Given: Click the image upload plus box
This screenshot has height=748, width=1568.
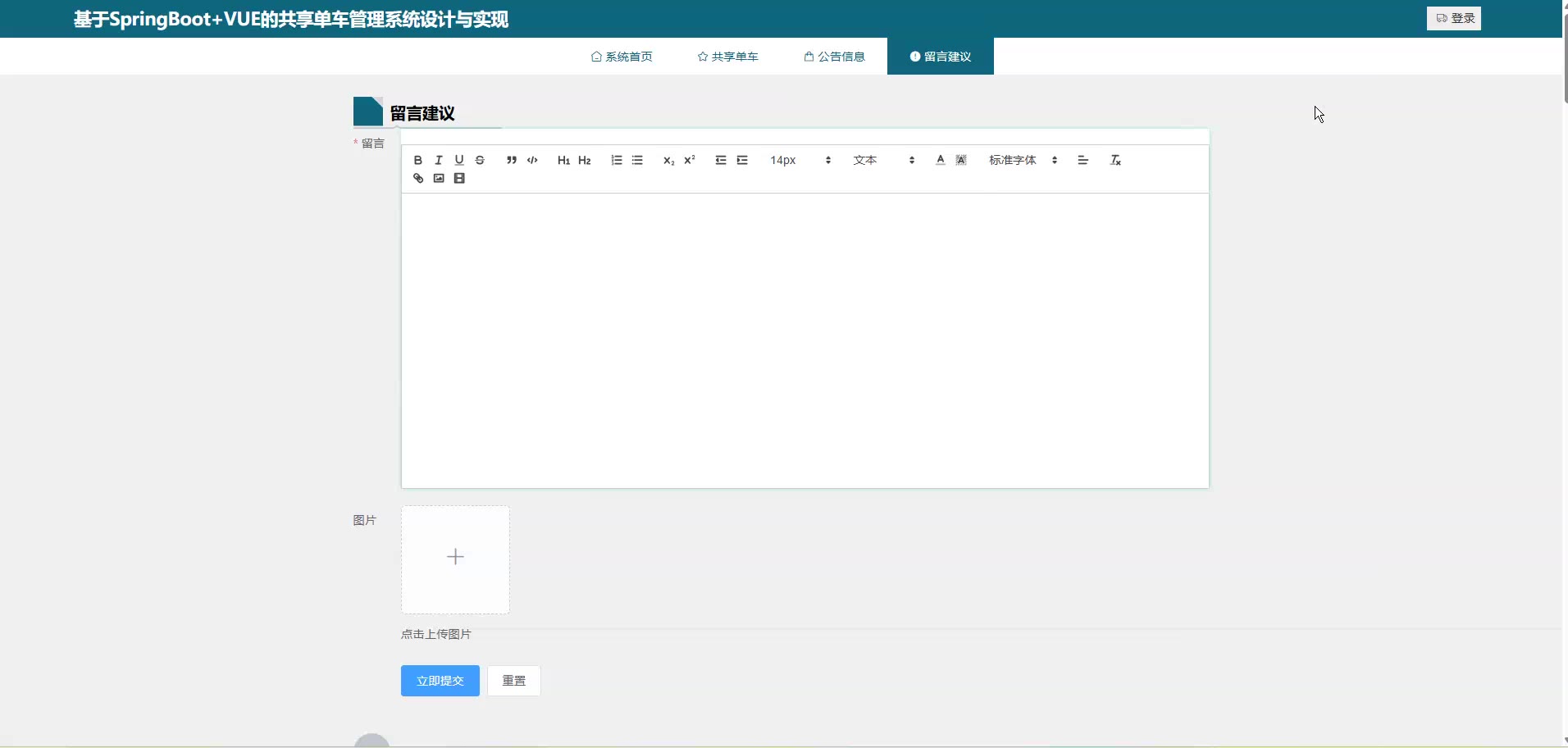Looking at the screenshot, I should pyautogui.click(x=455, y=559).
